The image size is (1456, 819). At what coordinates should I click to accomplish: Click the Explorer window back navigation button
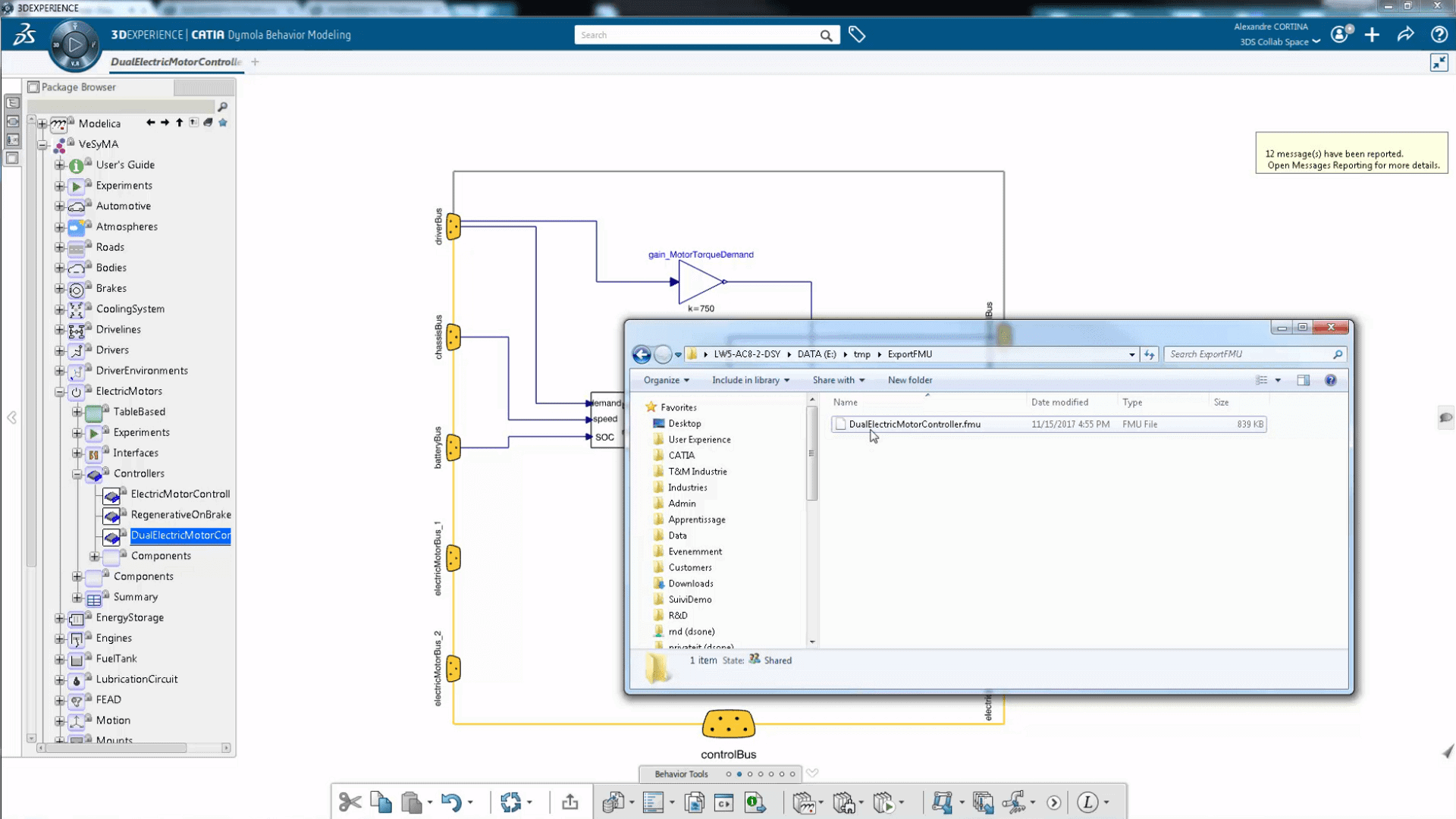[642, 354]
